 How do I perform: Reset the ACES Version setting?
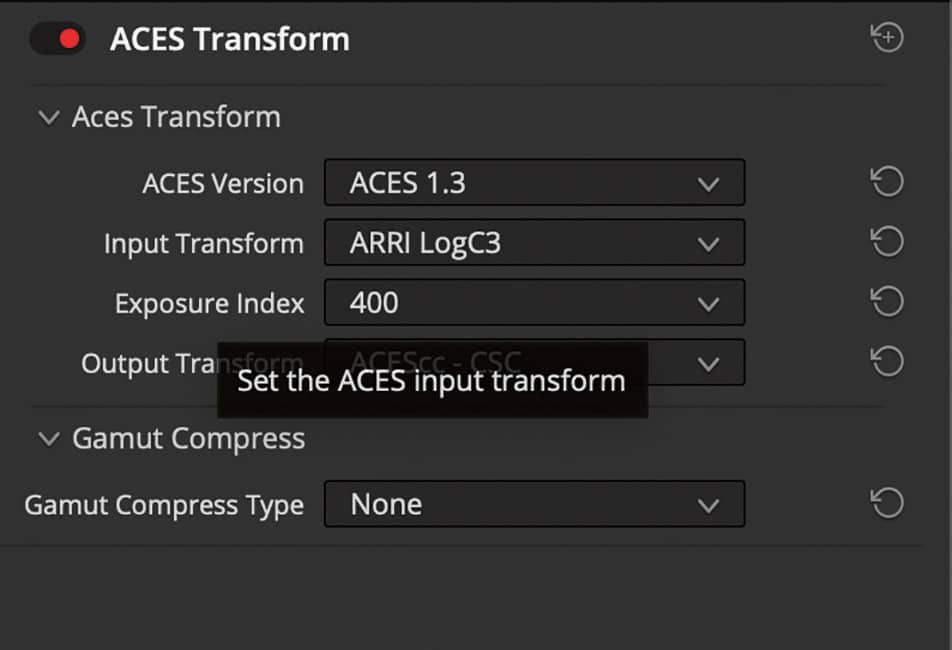coord(887,183)
